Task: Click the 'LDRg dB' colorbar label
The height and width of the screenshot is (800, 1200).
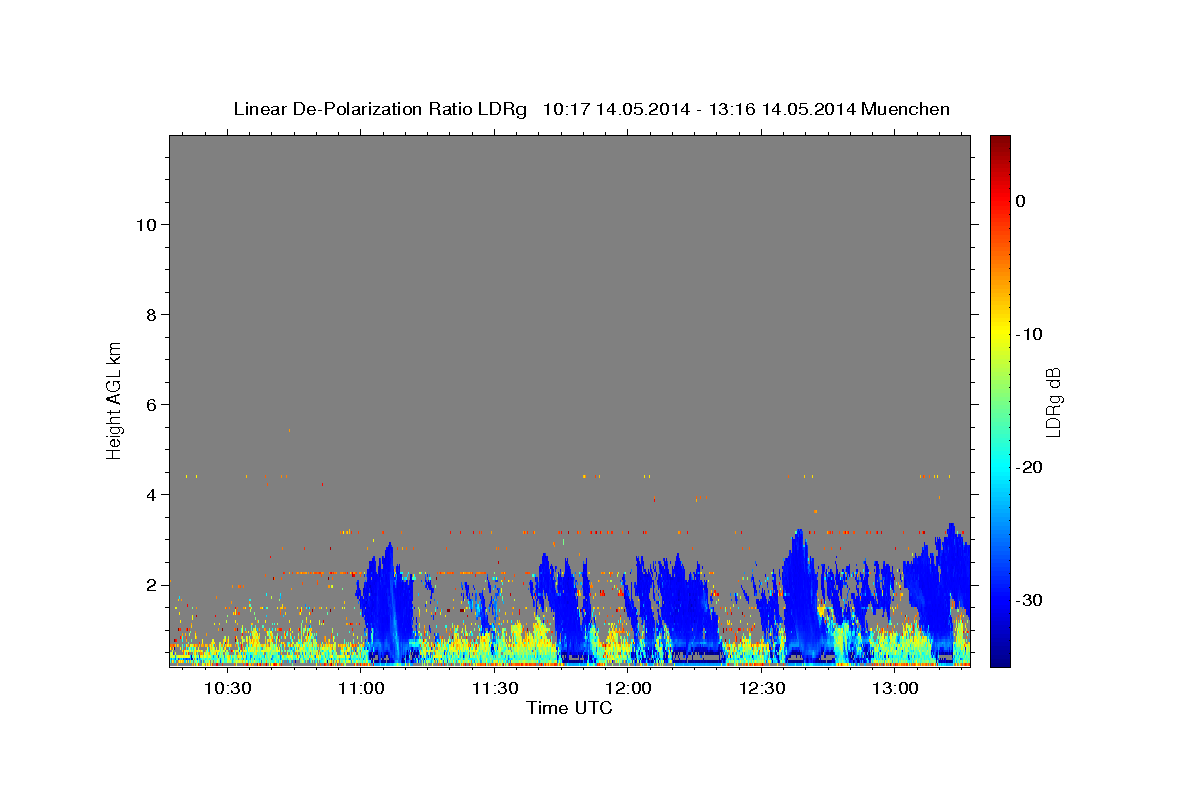Action: [1053, 401]
